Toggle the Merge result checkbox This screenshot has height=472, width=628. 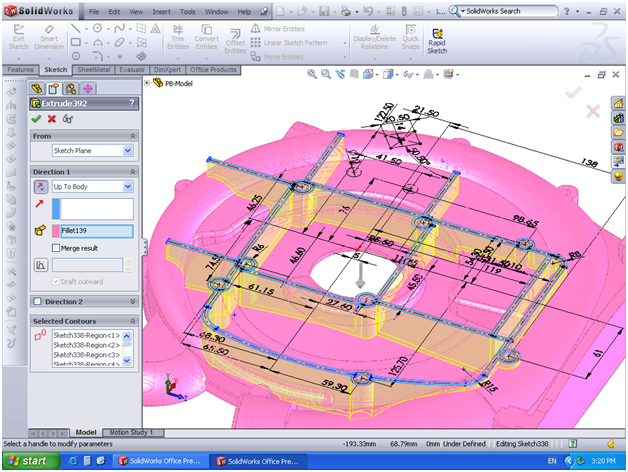coord(56,248)
